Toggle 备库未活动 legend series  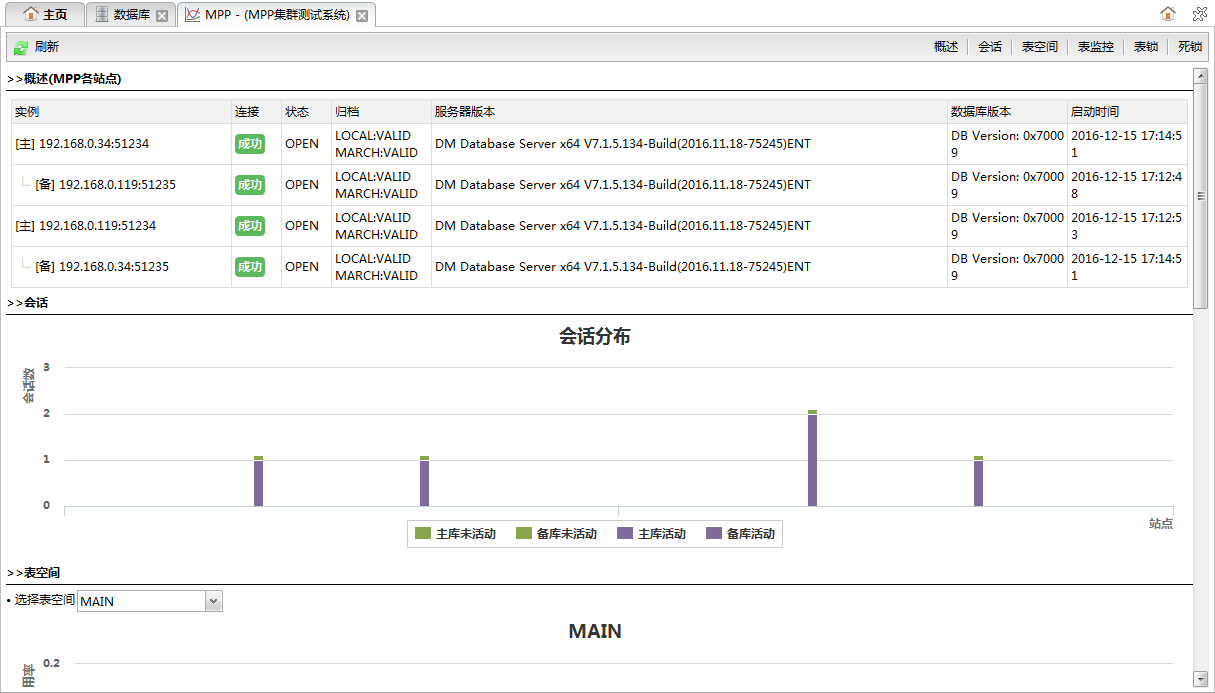[556, 534]
